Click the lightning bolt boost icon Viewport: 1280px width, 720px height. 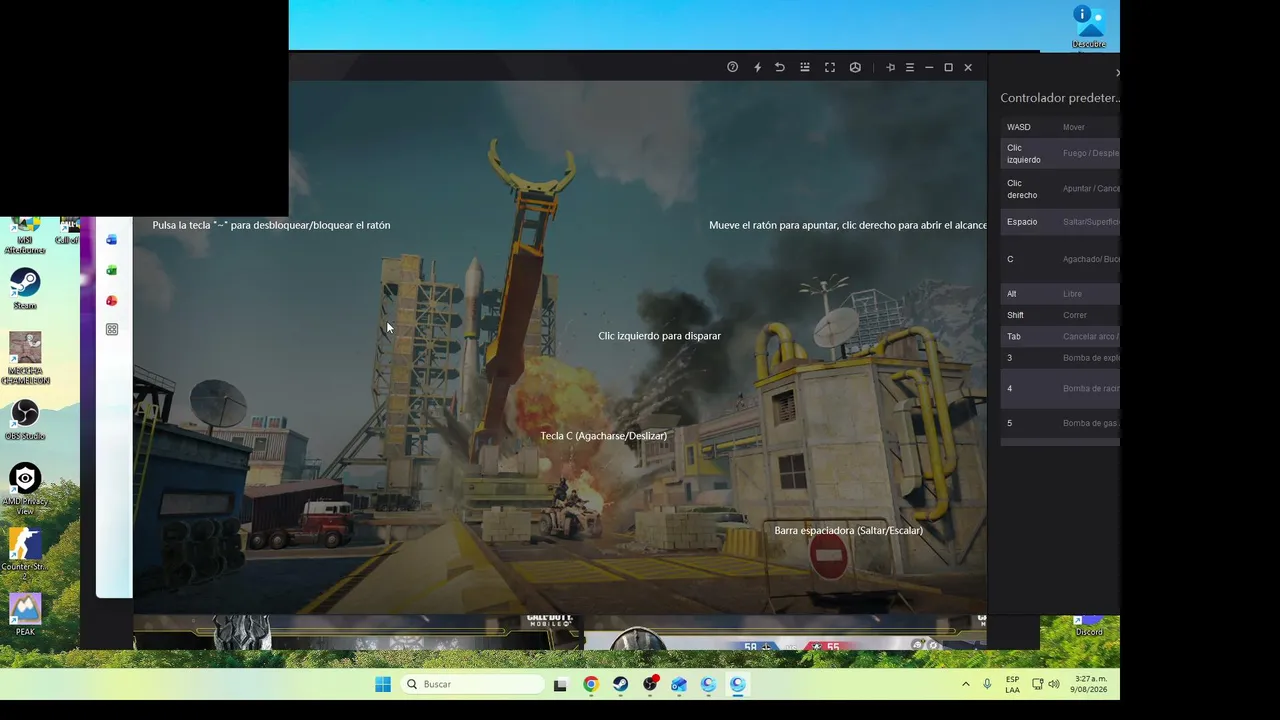(757, 67)
